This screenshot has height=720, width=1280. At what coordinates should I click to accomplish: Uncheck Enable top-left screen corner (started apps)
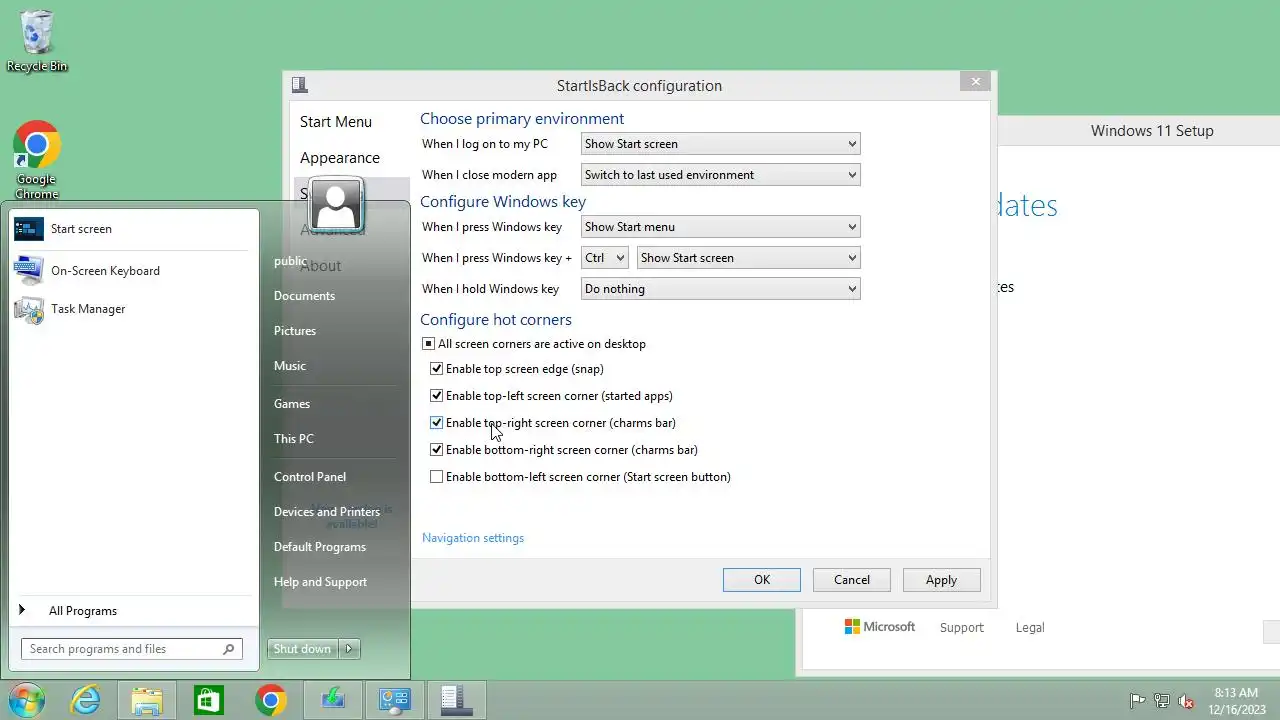[436, 396]
